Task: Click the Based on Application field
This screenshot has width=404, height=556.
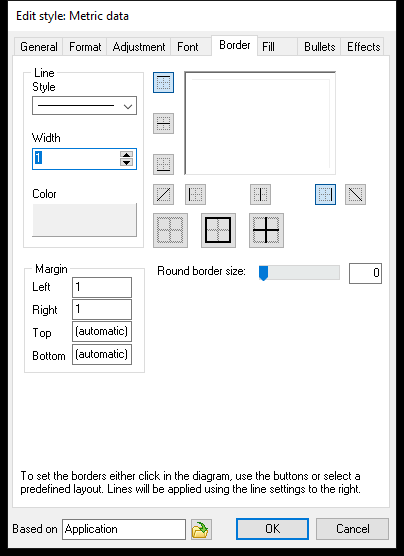Action: [124, 529]
